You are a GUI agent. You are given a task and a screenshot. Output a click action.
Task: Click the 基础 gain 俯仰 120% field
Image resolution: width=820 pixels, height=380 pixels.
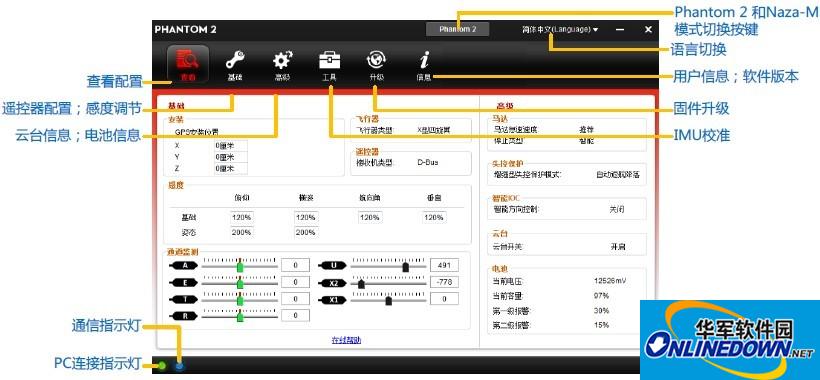(242, 217)
